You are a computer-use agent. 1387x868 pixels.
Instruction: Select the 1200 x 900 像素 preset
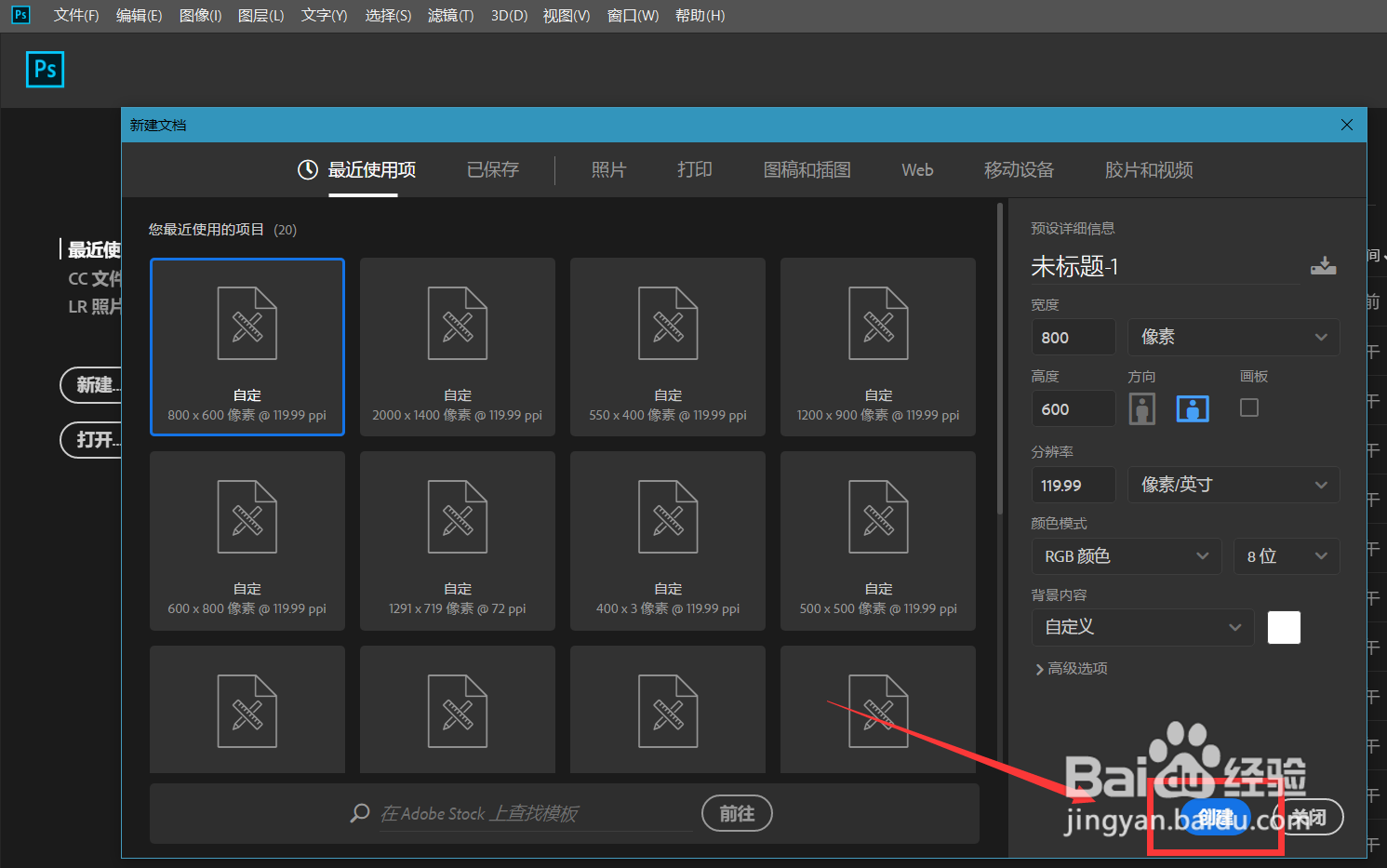pos(878,347)
